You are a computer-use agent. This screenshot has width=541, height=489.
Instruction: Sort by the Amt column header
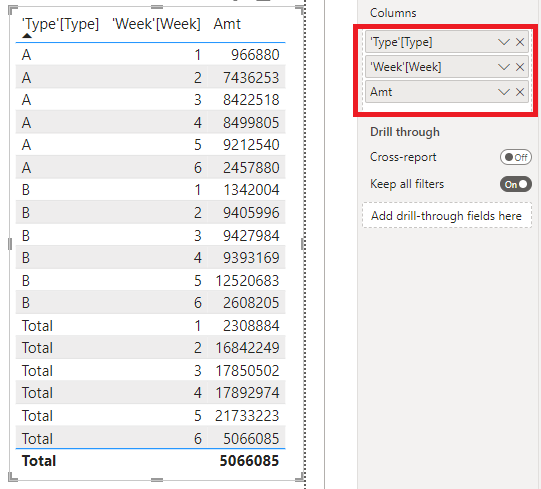coord(227,24)
